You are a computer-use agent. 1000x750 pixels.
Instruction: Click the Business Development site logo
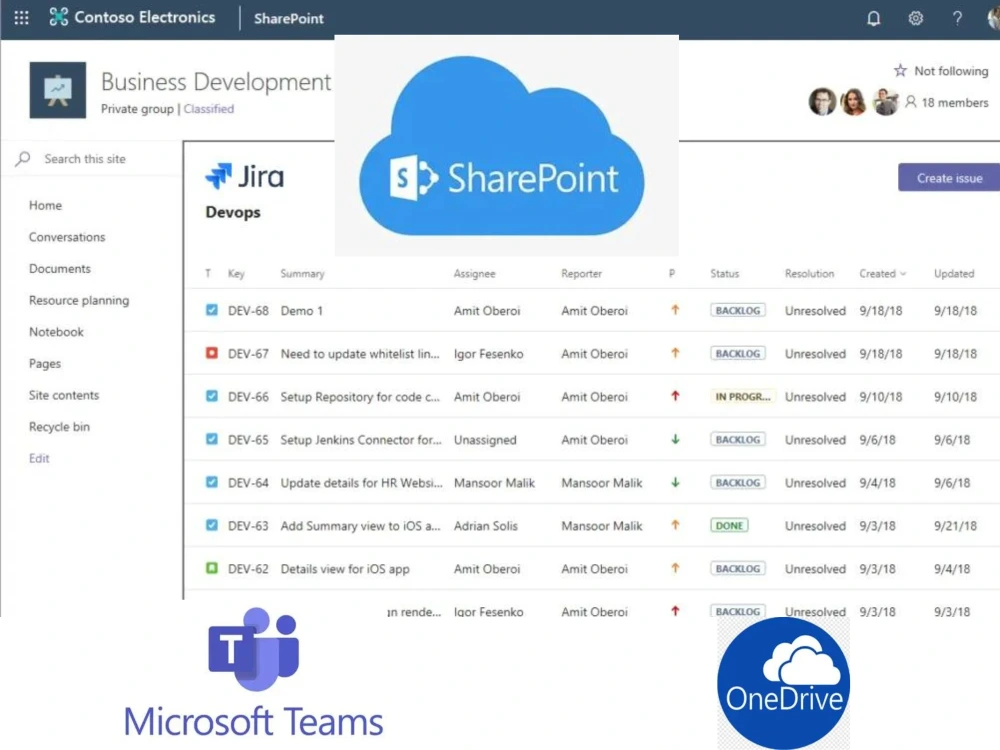click(57, 90)
